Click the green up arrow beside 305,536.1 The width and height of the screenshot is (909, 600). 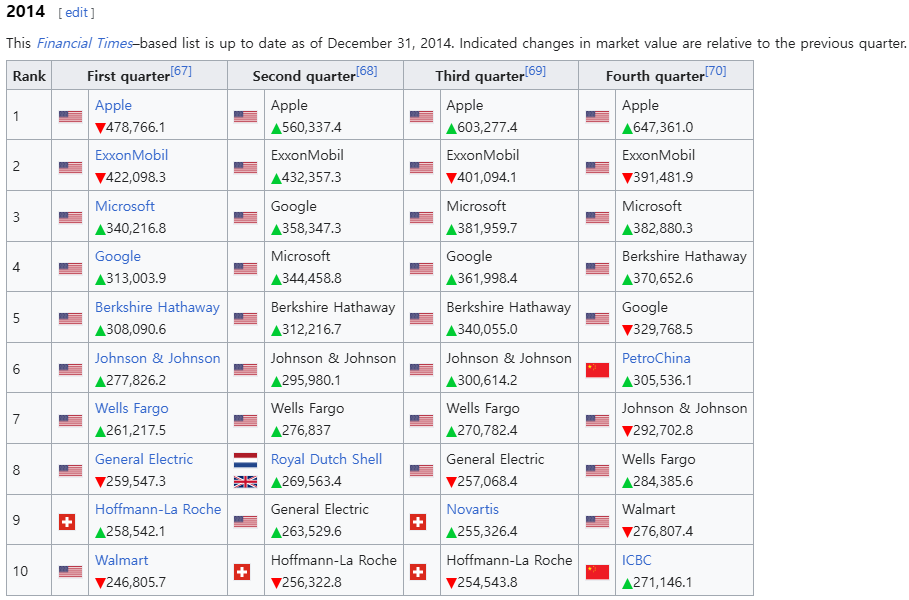coord(627,381)
